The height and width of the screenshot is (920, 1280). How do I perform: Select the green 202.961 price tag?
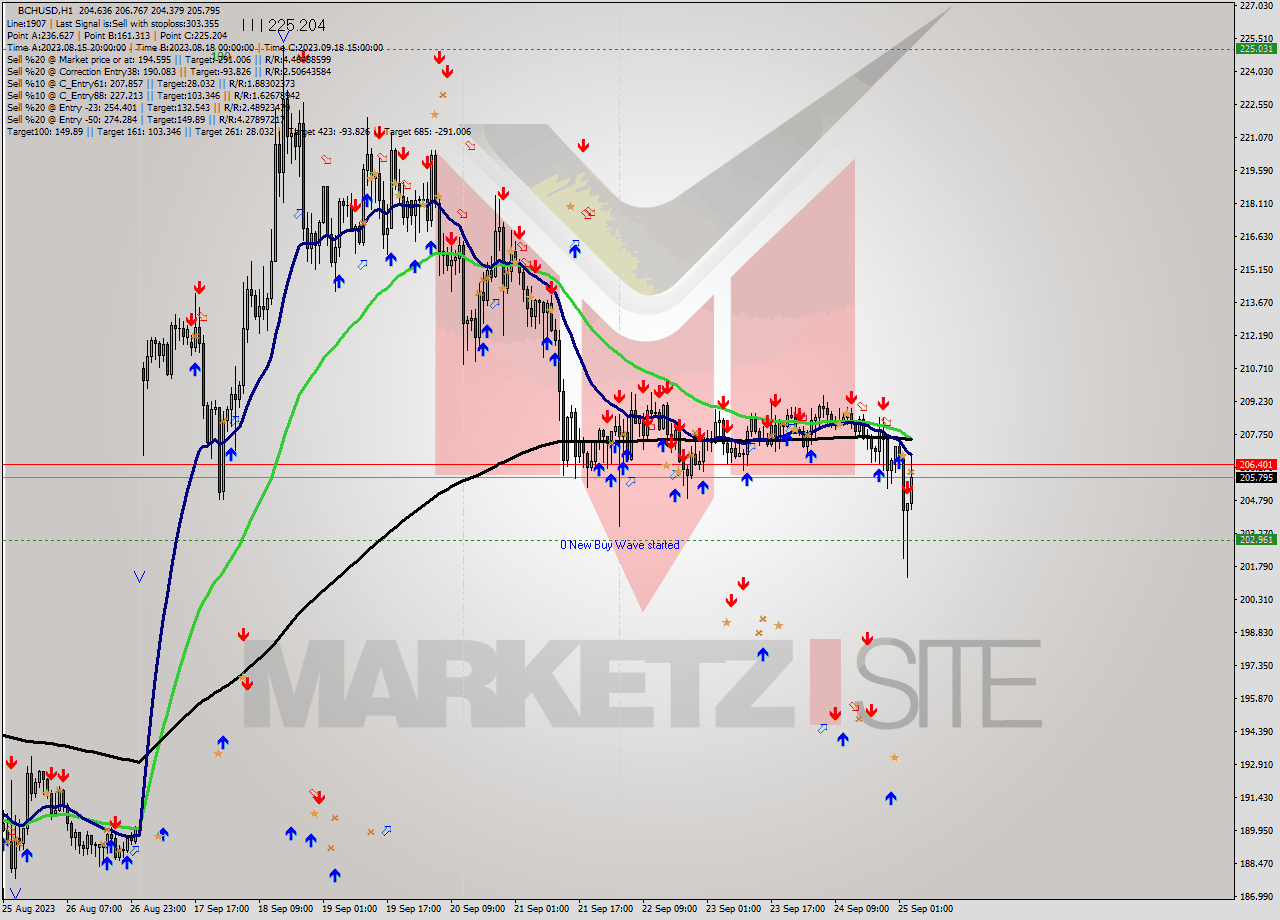[x=1256, y=540]
